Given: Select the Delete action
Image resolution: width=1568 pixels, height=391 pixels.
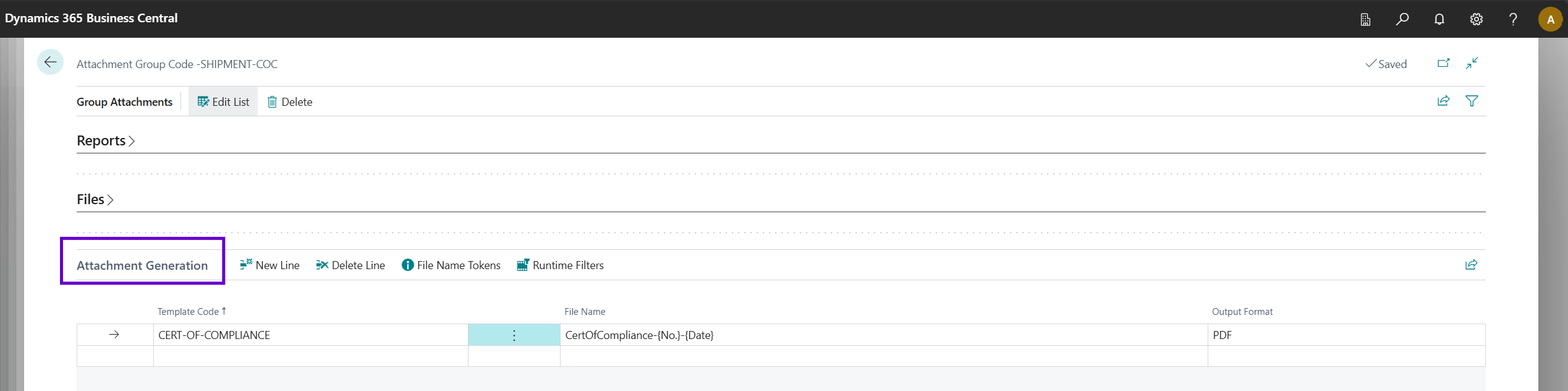Looking at the screenshot, I should coord(289,101).
